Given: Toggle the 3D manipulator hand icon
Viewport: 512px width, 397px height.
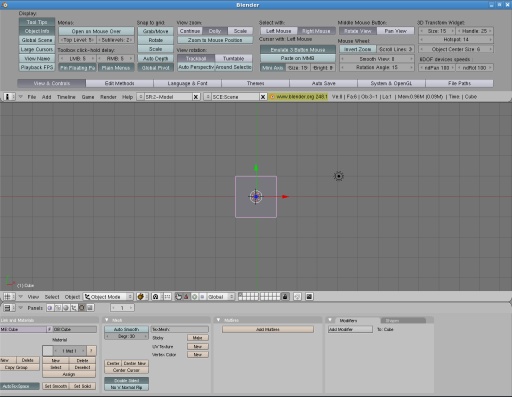Looking at the screenshot, I should pyautogui.click(x=179, y=297).
